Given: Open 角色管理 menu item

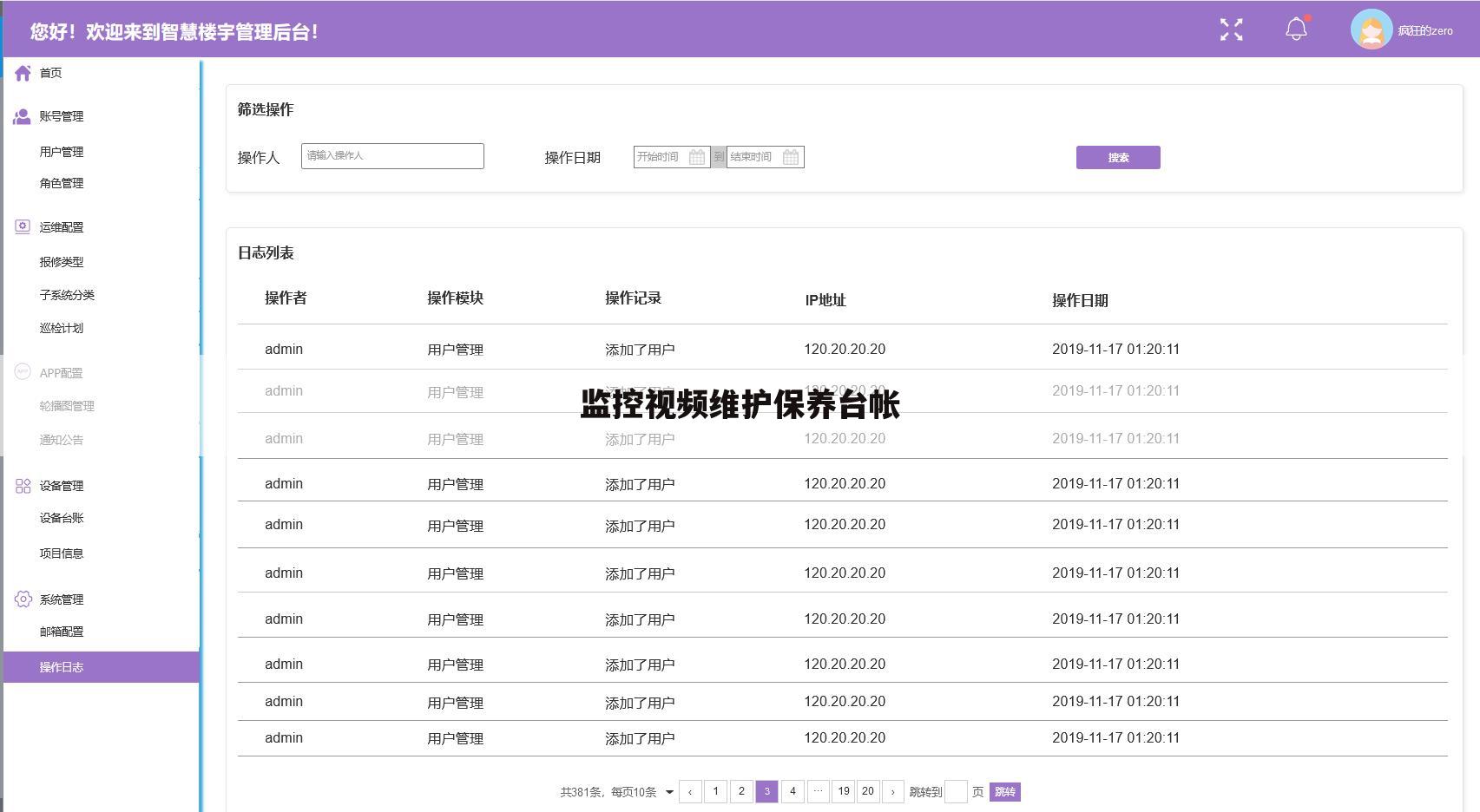Looking at the screenshot, I should (62, 183).
